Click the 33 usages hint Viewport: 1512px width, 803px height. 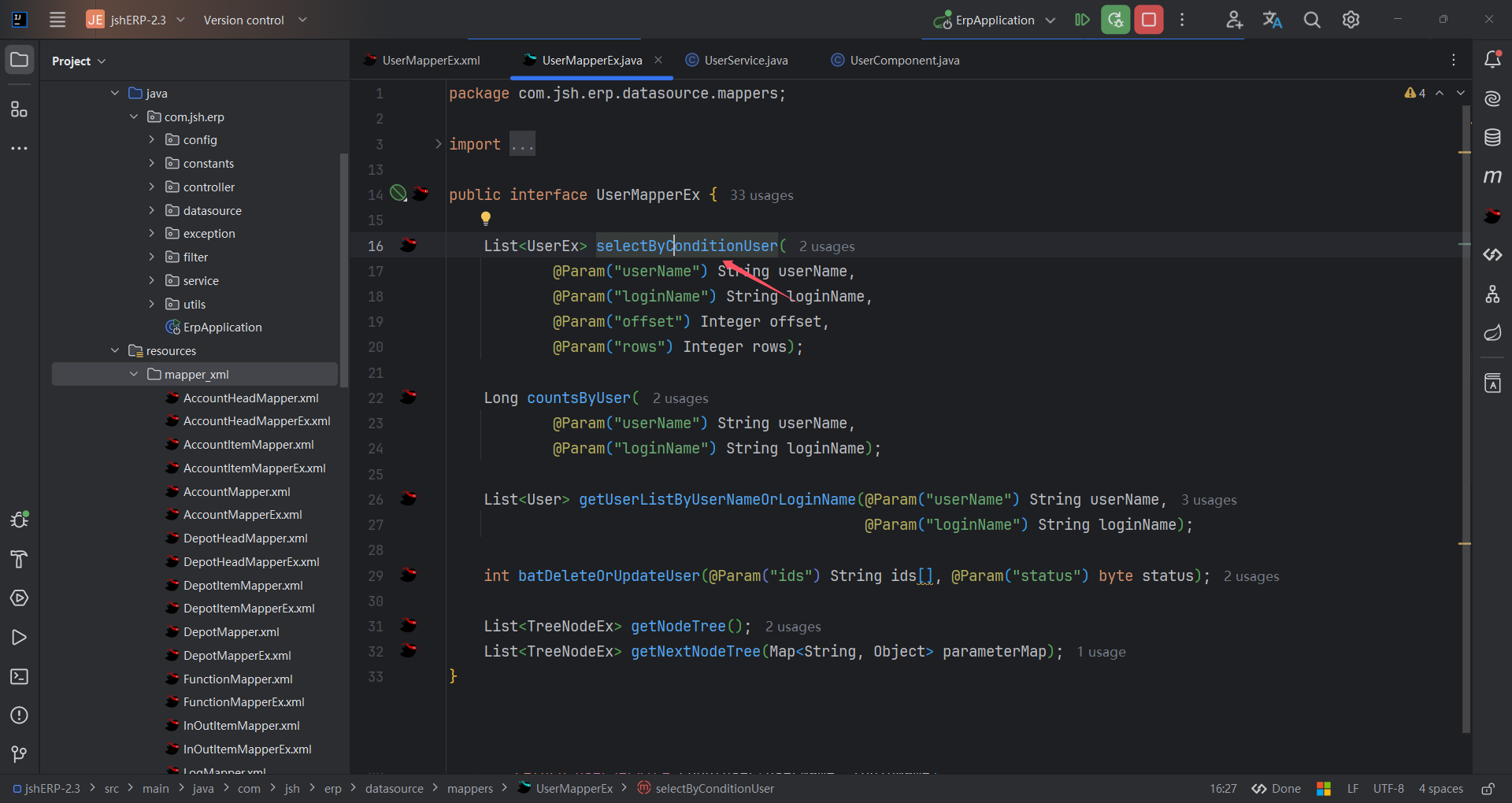[762, 195]
